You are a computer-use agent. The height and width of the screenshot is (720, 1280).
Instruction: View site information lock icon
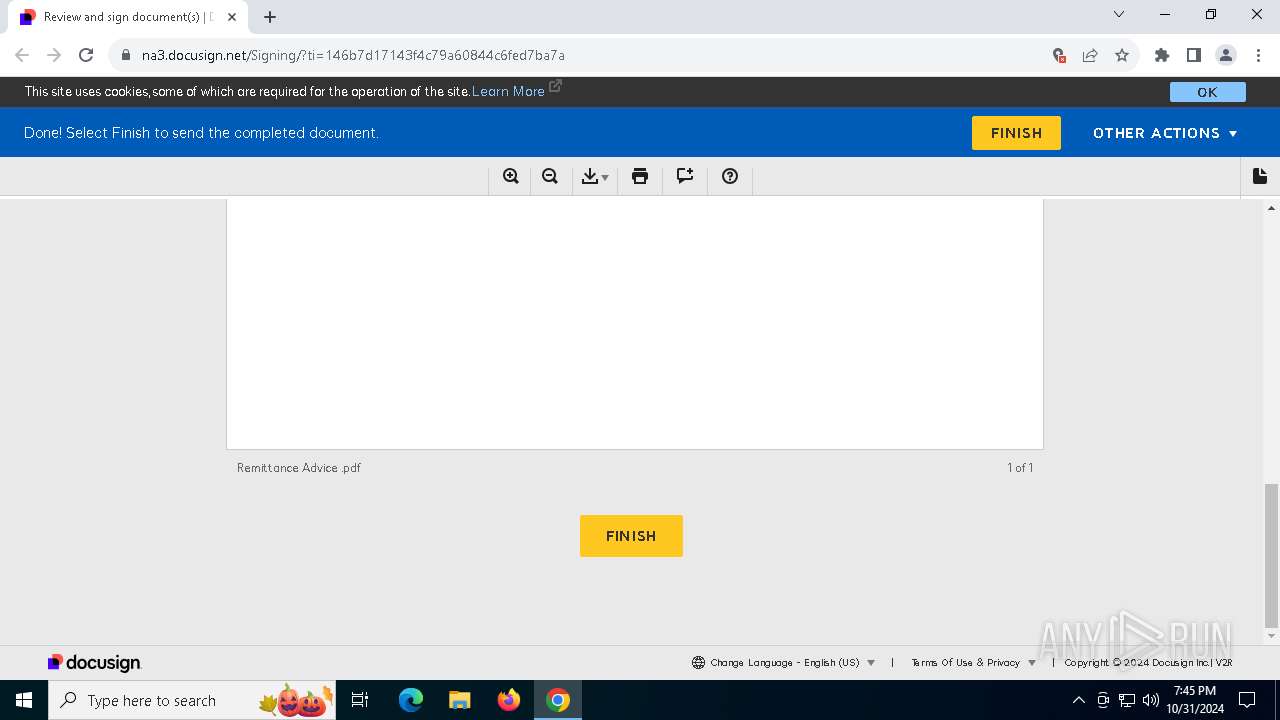pyautogui.click(x=126, y=55)
